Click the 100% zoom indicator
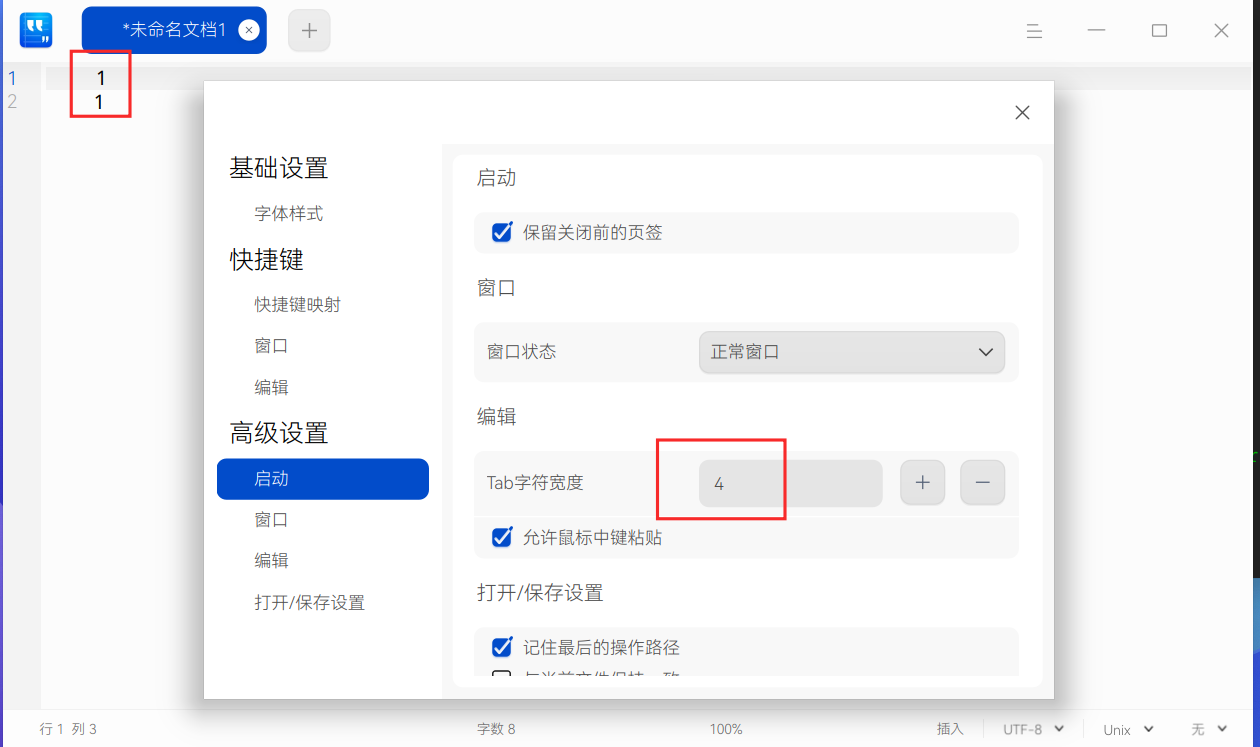Image resolution: width=1260 pixels, height=747 pixels. click(726, 729)
